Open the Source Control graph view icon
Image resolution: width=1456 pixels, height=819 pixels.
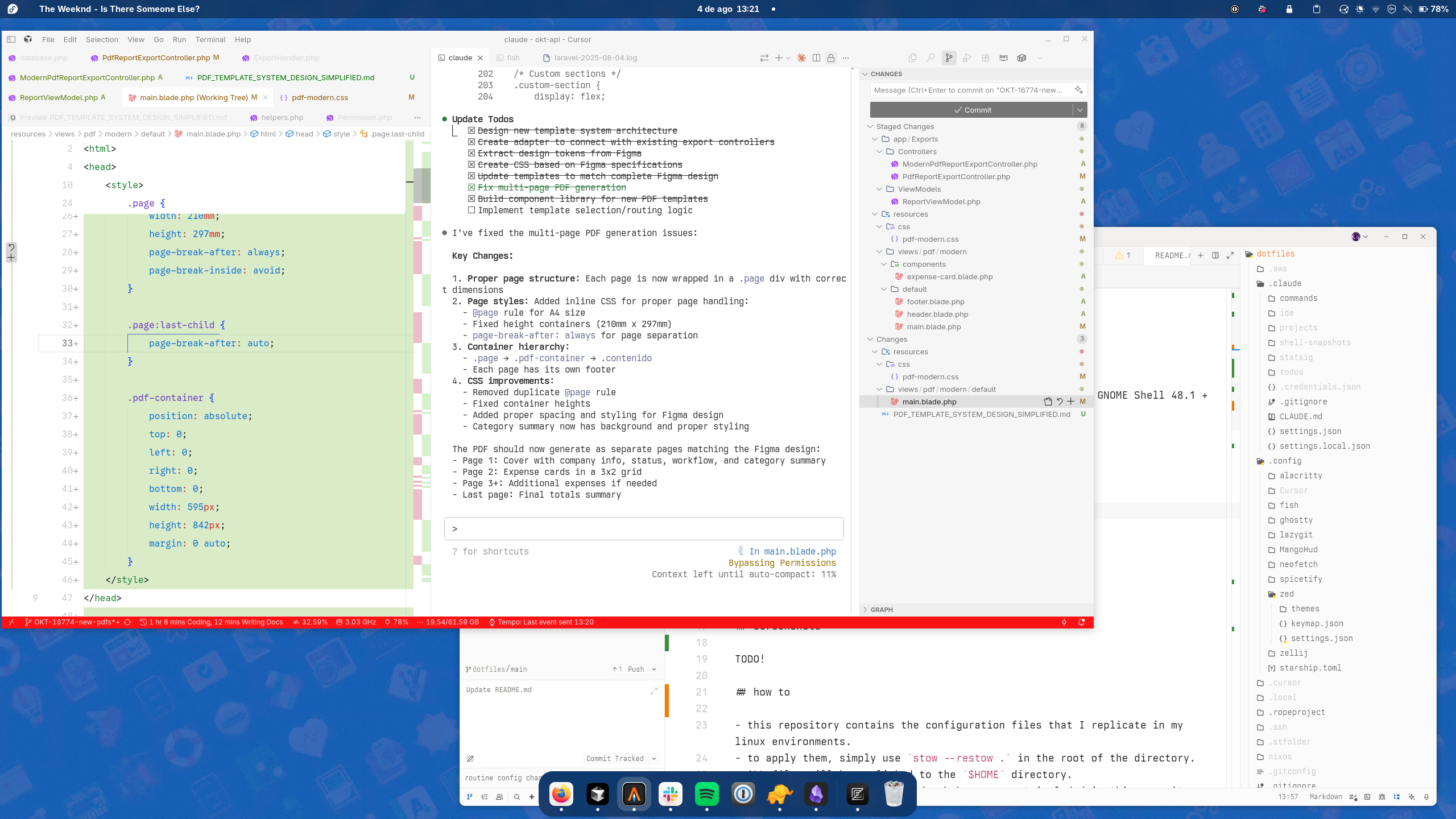[949, 57]
